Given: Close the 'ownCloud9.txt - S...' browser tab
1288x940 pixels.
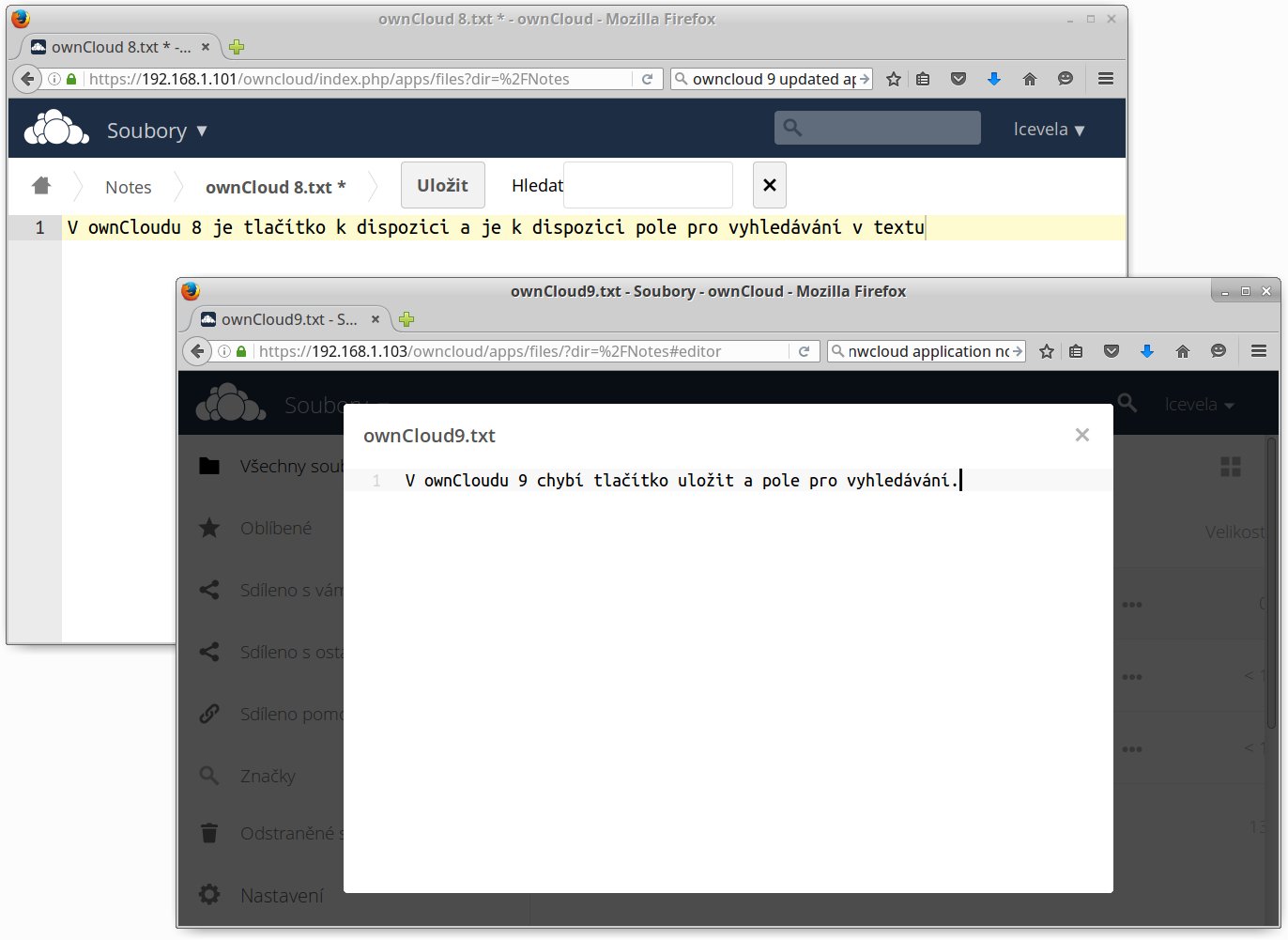Looking at the screenshot, I should [376, 319].
